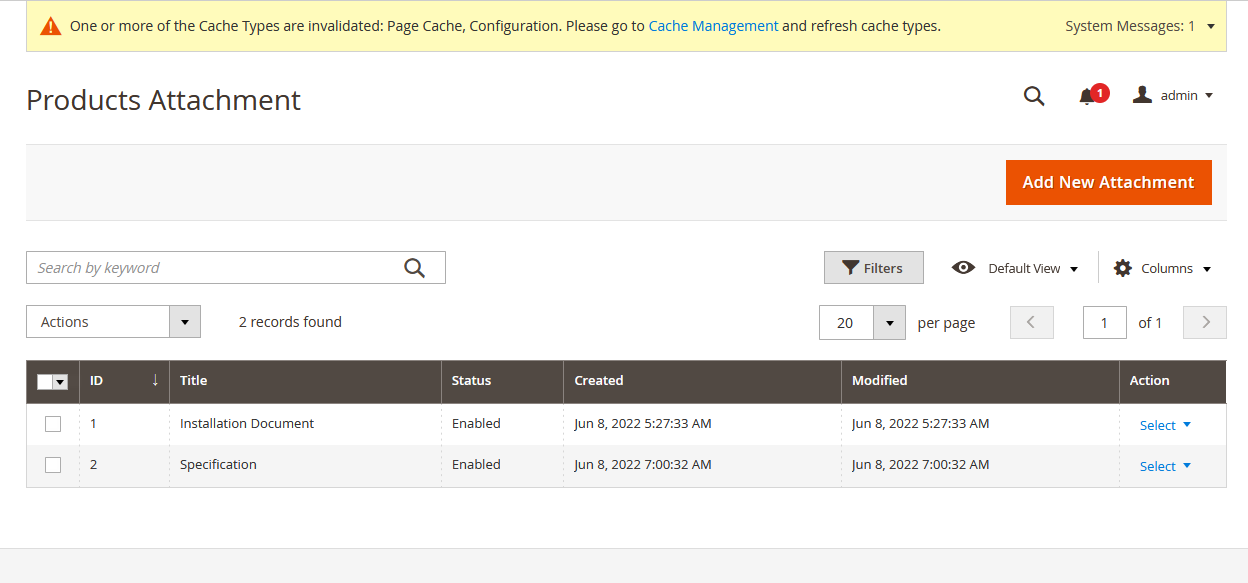Click the keyword search magnifier icon
The width and height of the screenshot is (1248, 583).
click(x=414, y=267)
